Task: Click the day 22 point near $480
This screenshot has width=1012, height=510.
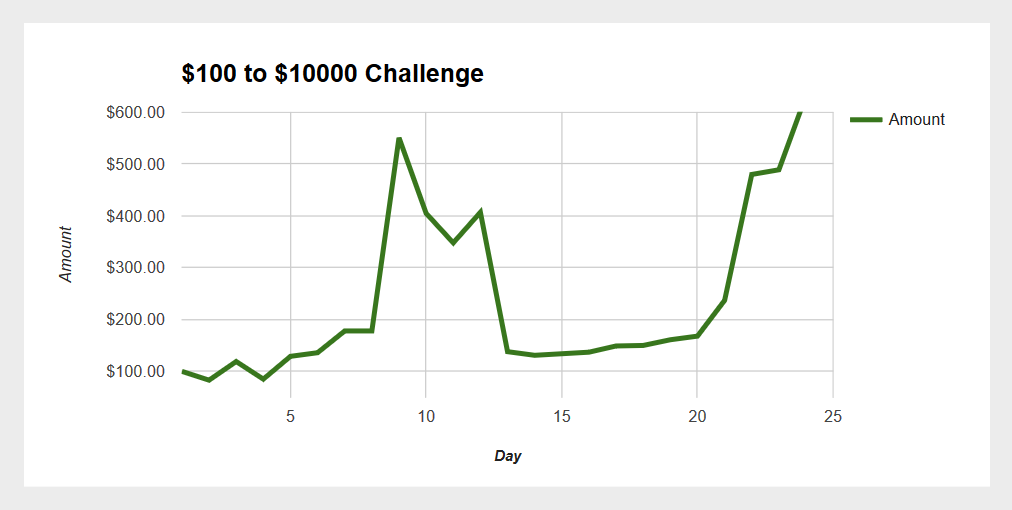Action: tap(751, 174)
